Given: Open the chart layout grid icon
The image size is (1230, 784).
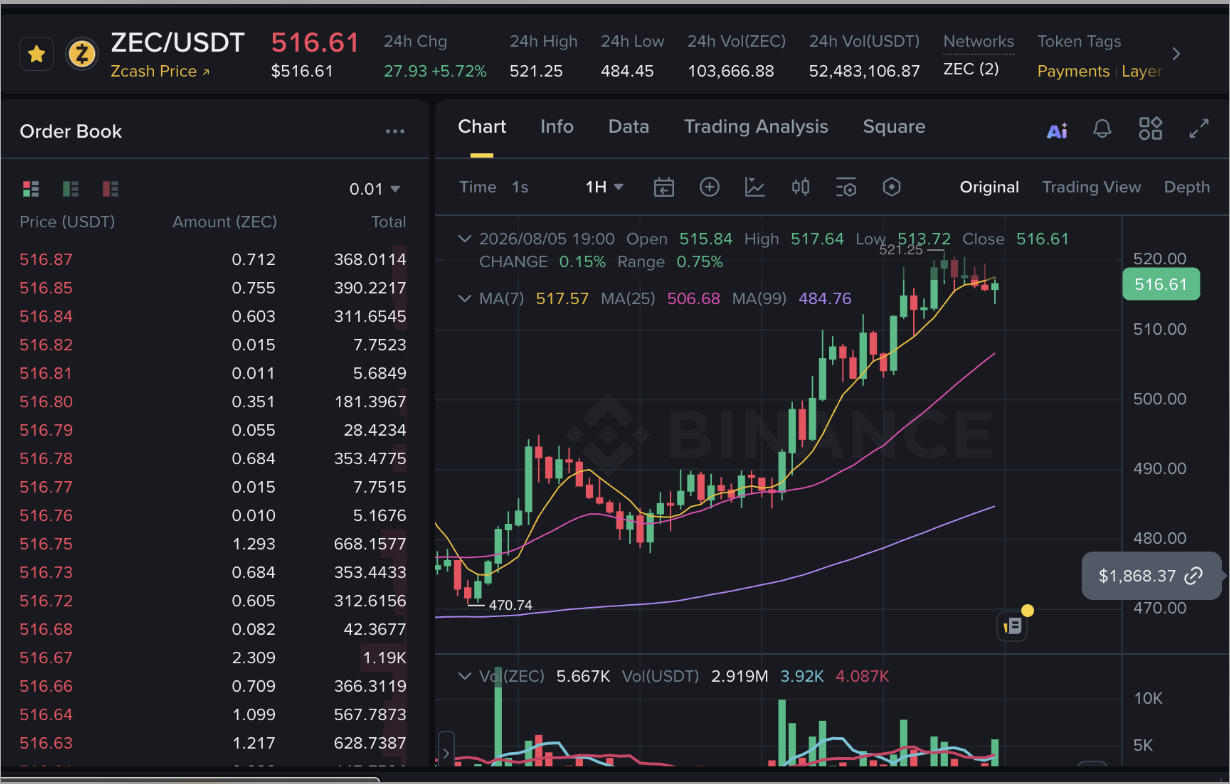Looking at the screenshot, I should [x=1151, y=128].
